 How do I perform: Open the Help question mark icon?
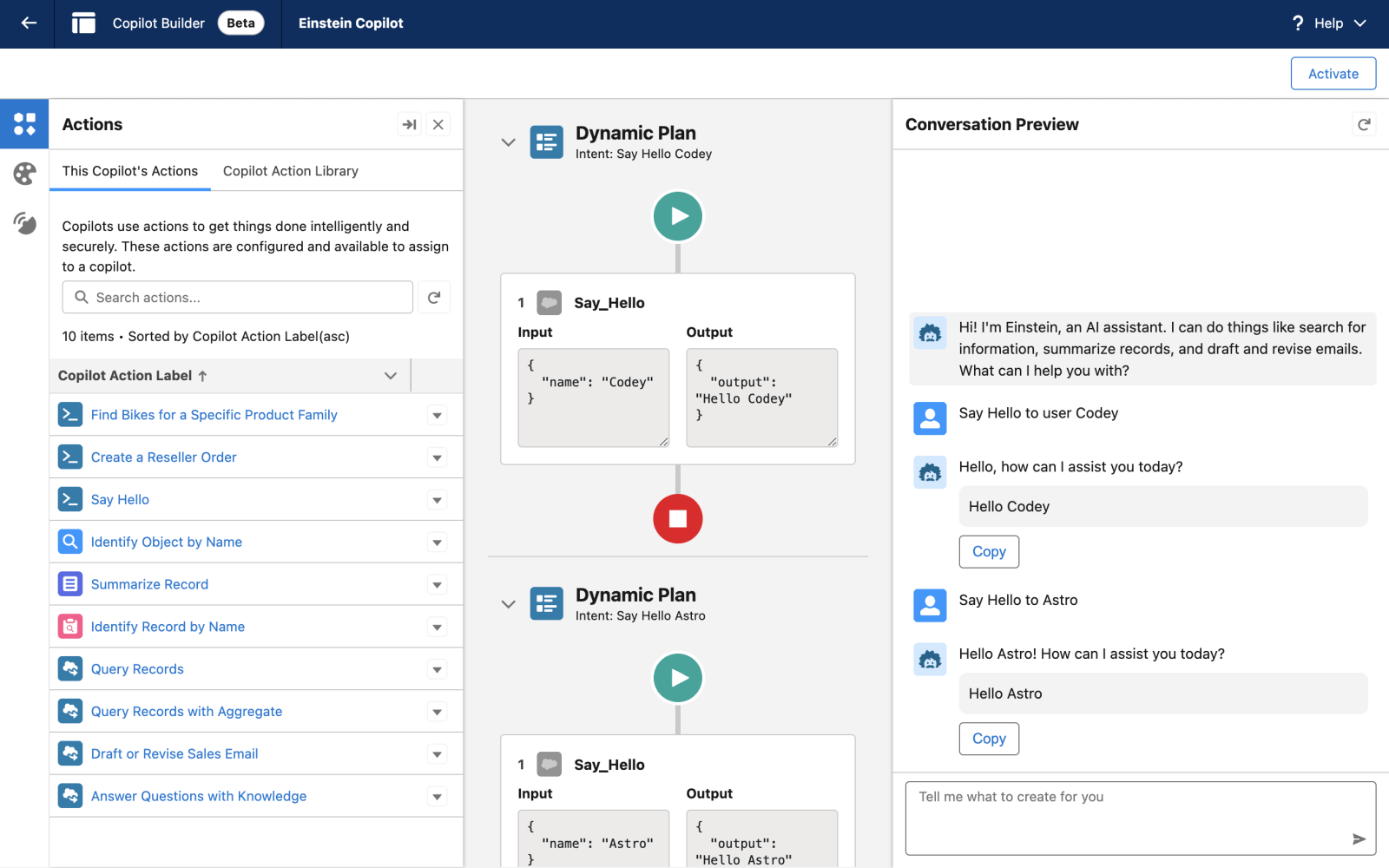1298,23
